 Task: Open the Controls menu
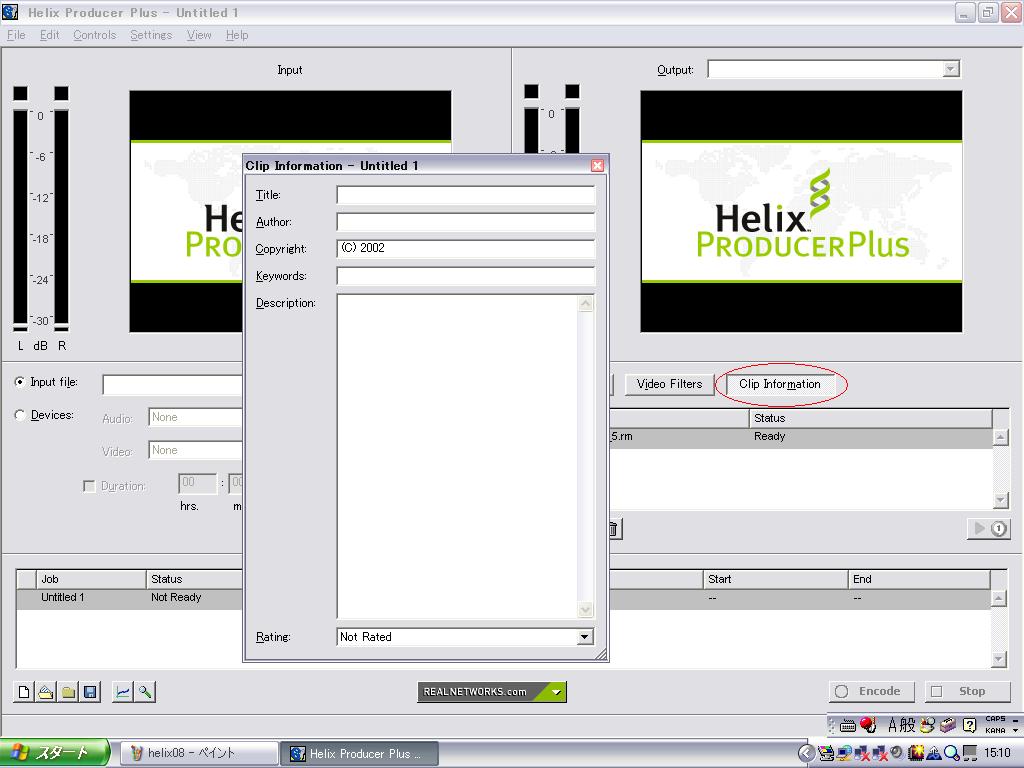95,35
